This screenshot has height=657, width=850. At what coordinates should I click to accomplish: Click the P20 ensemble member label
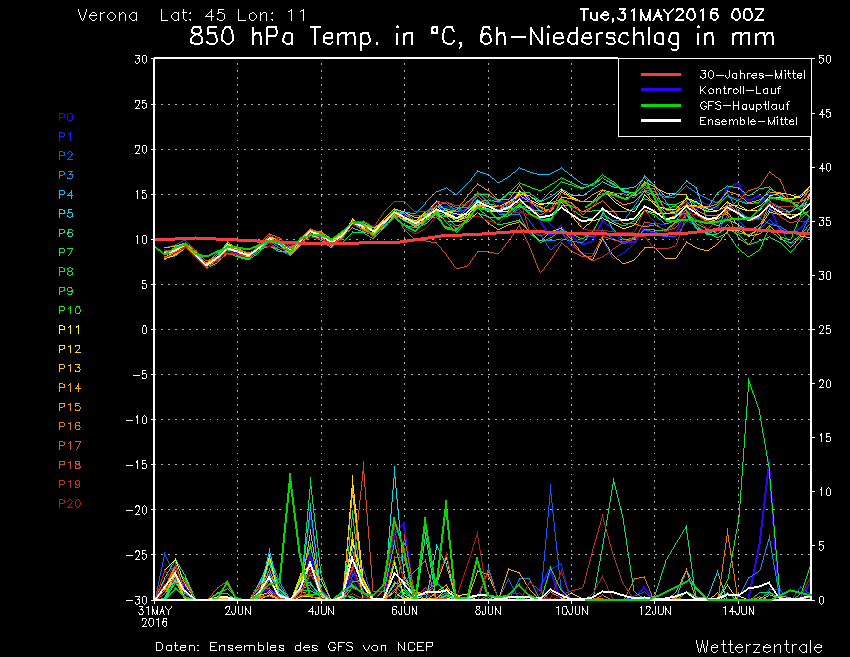69,504
